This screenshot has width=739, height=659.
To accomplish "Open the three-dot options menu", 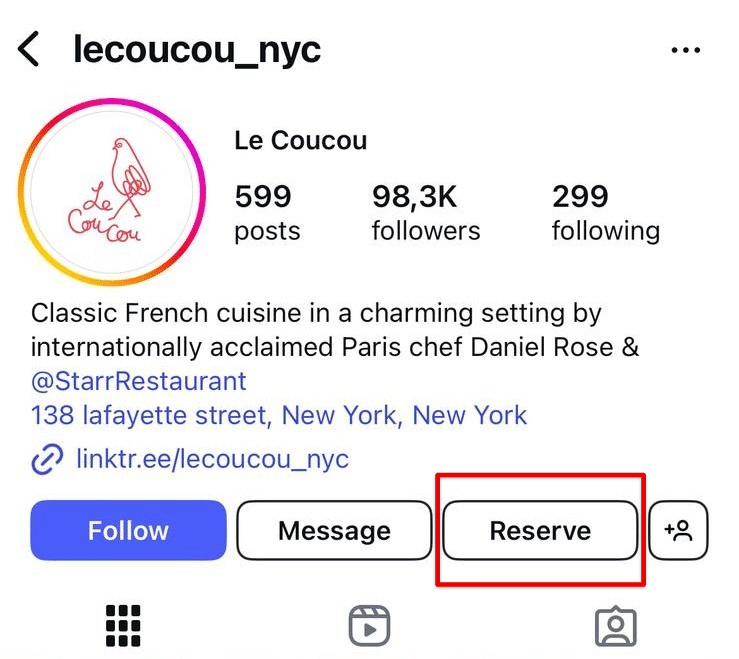I will [x=685, y=49].
